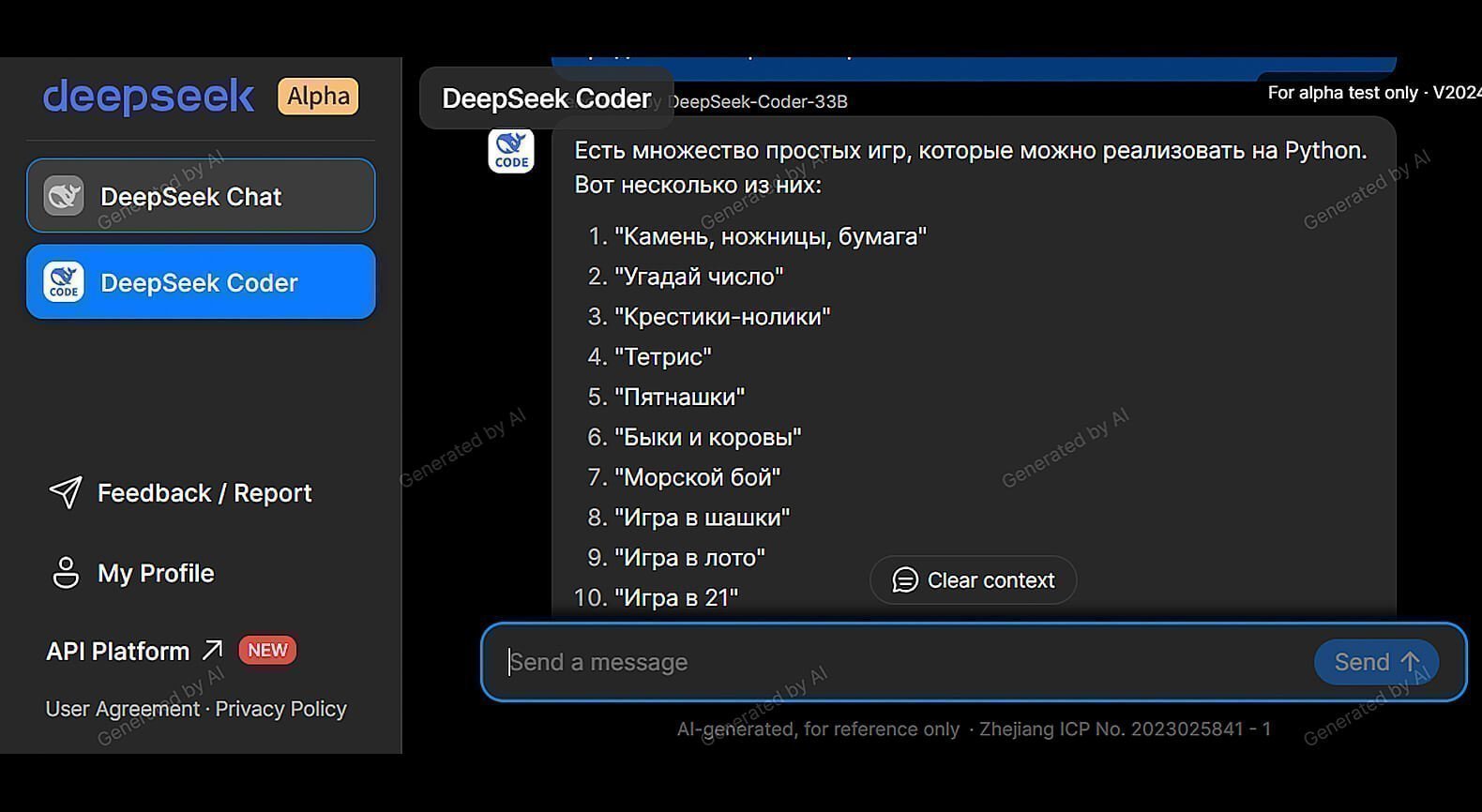1482x812 pixels.
Task: Click the NEW badge next to API Platform
Action: 267,650
